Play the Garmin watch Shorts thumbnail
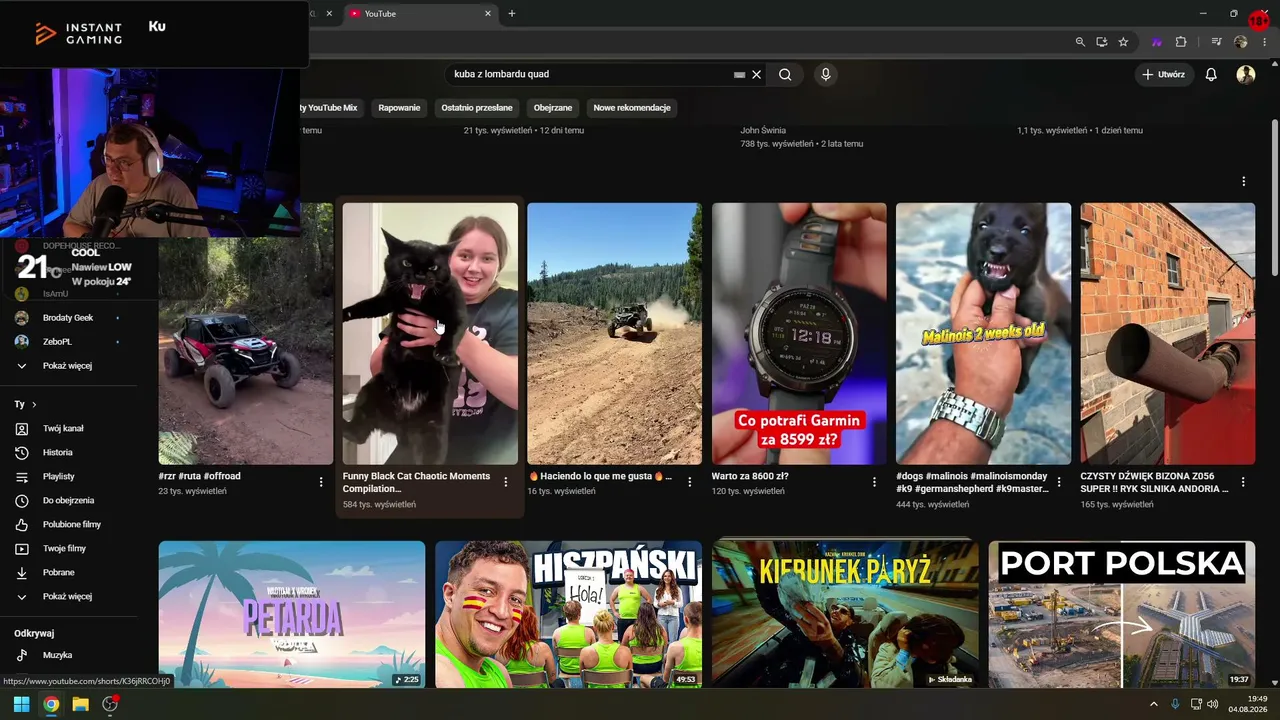 [799, 334]
